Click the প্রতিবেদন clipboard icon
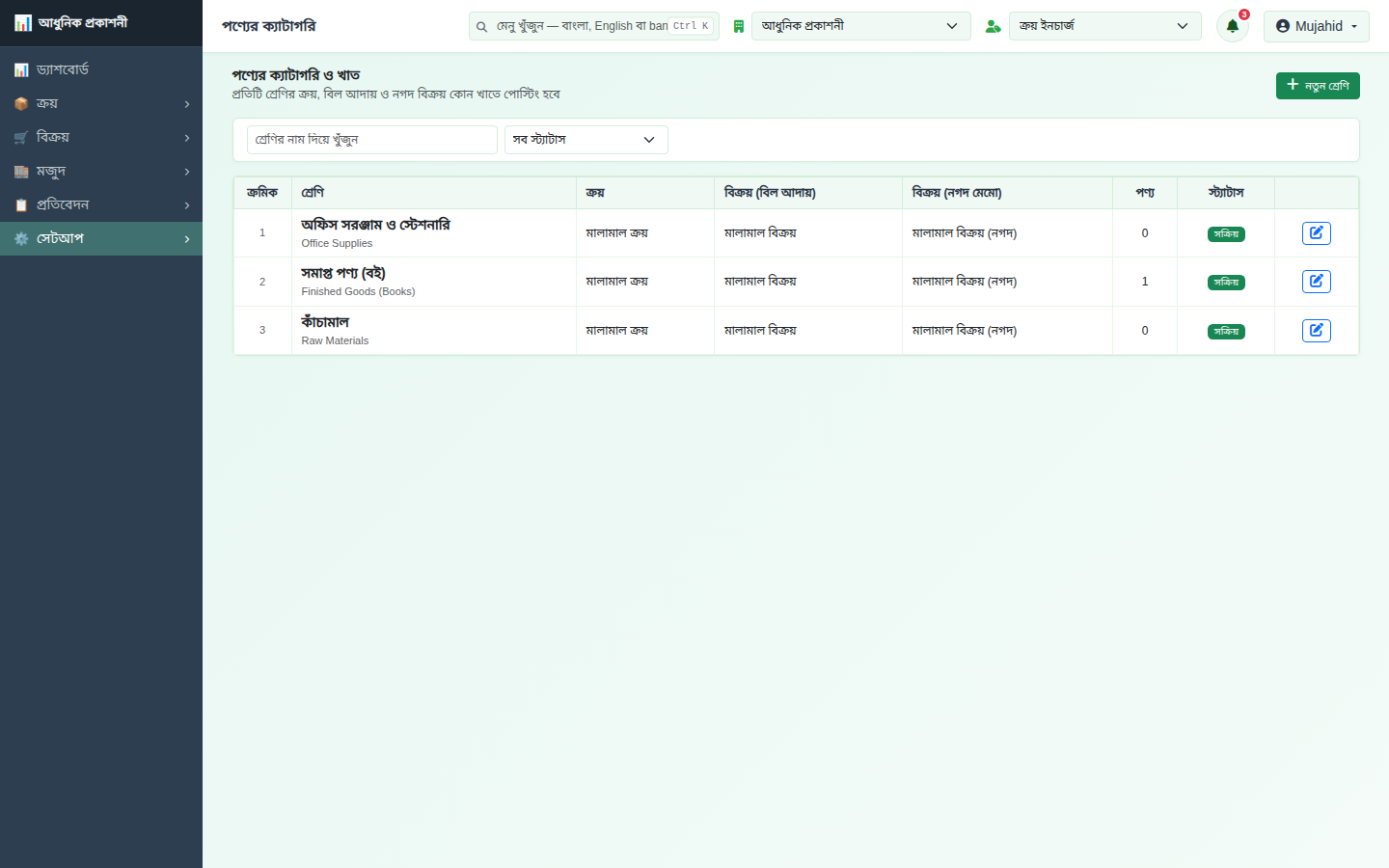Image resolution: width=1389 pixels, height=868 pixels. [21, 205]
